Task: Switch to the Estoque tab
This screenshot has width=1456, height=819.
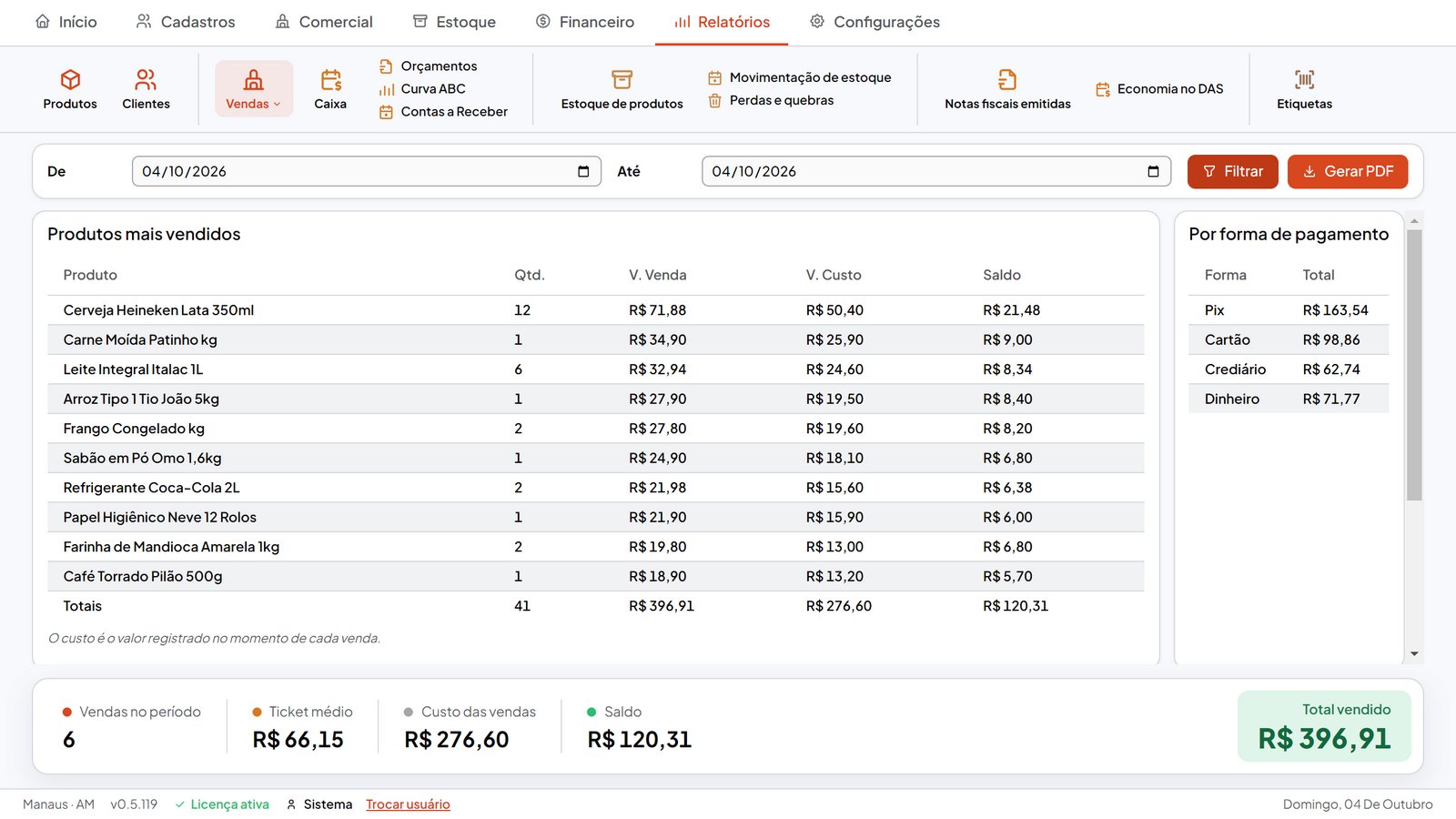Action: click(x=454, y=22)
